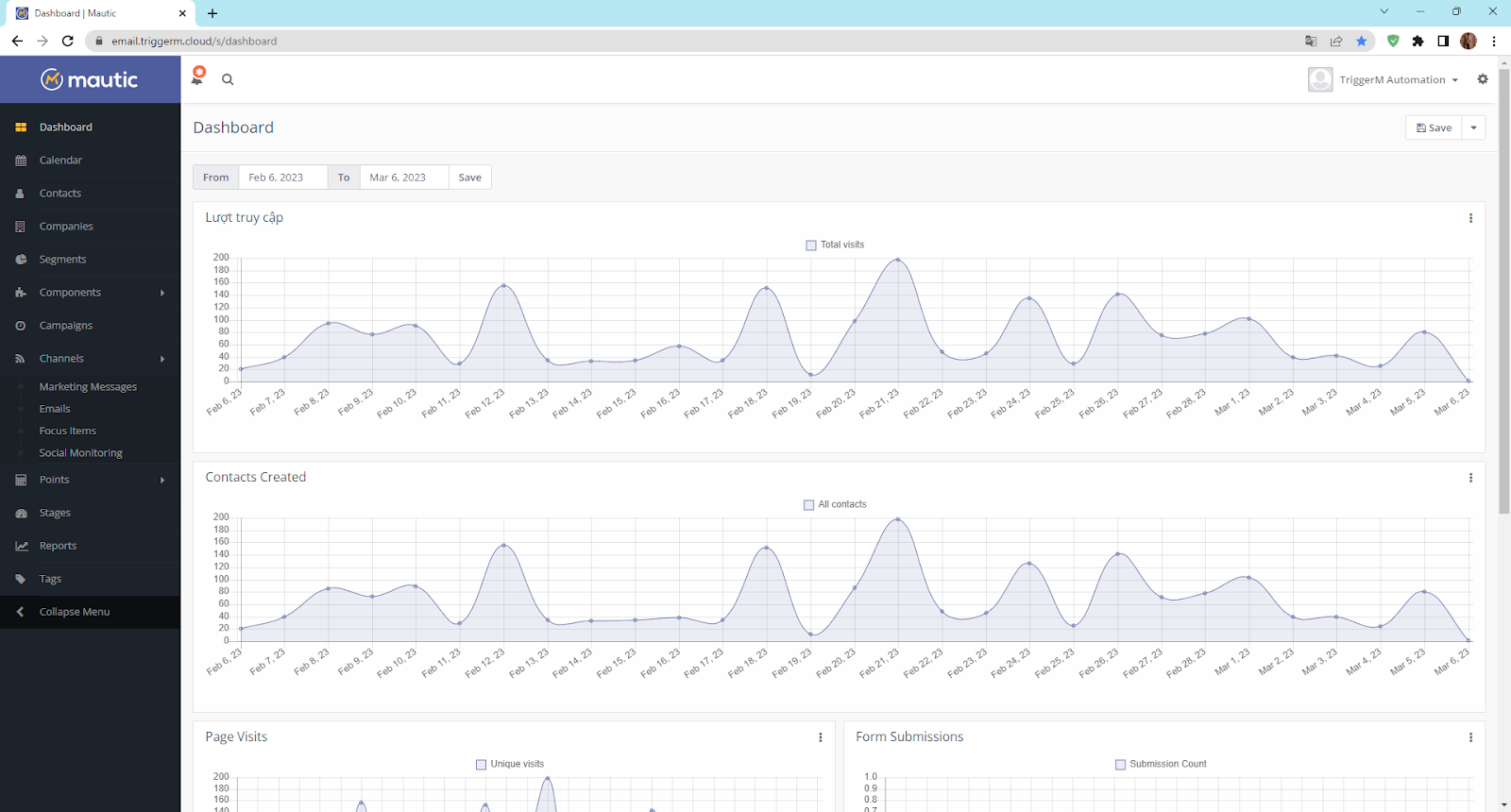Open the Lượt truy cập widget options menu

1470,218
